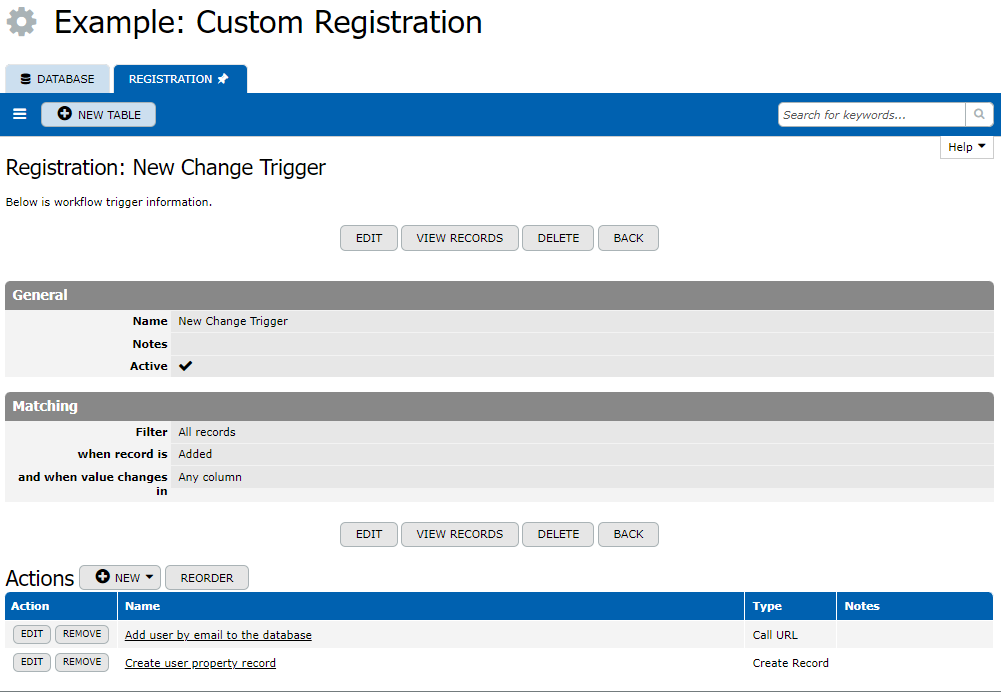The width and height of the screenshot is (1001, 696).
Task: Type in the Search for keywords field
Action: (x=871, y=115)
